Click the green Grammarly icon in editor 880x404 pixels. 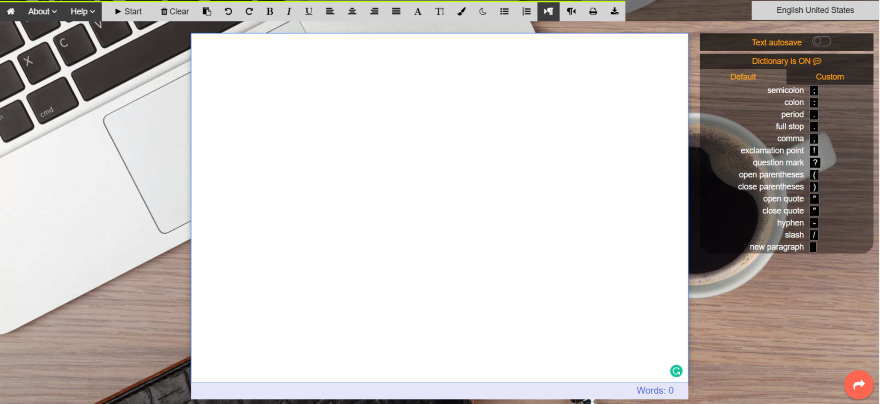676,371
